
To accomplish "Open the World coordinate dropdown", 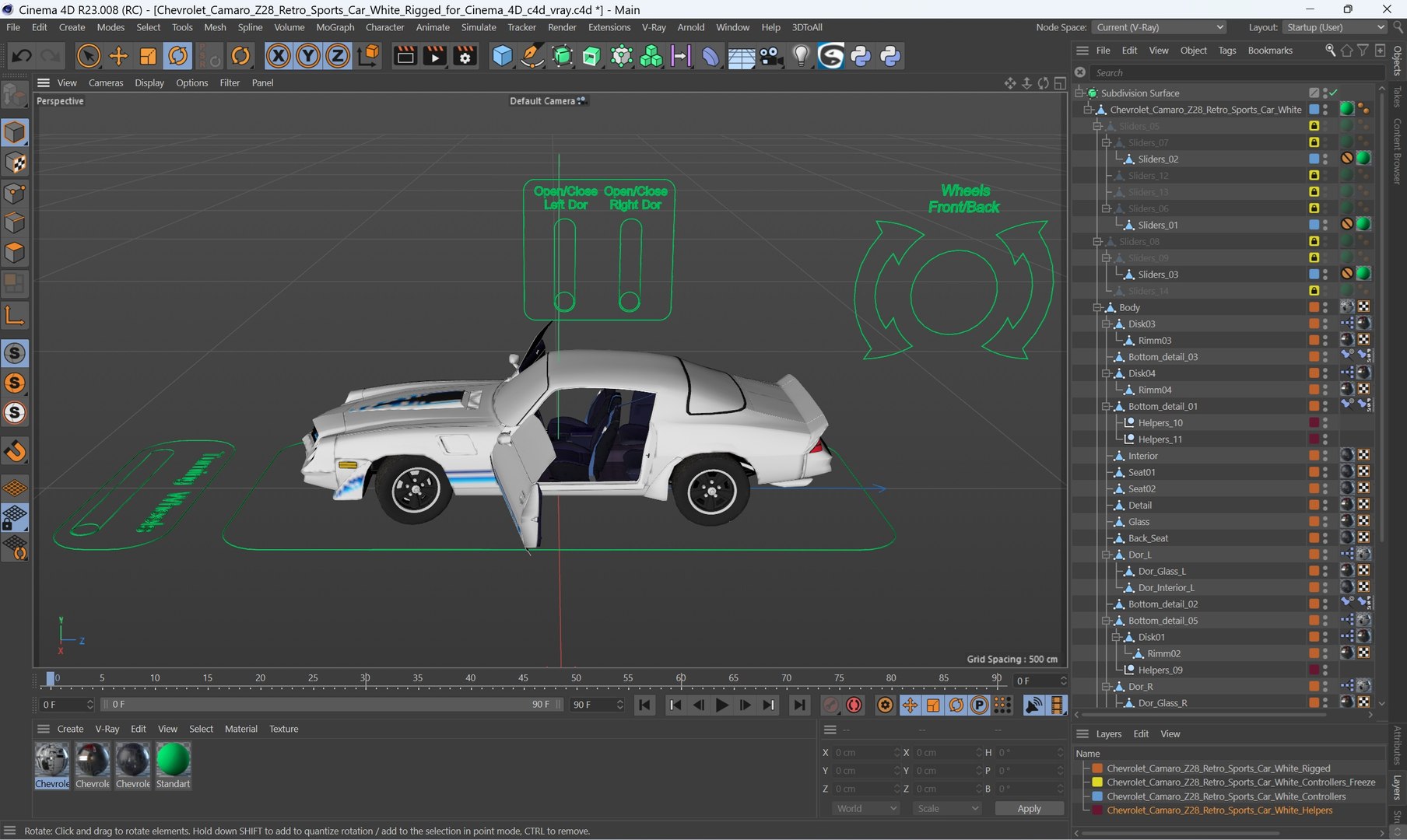I will [866, 809].
